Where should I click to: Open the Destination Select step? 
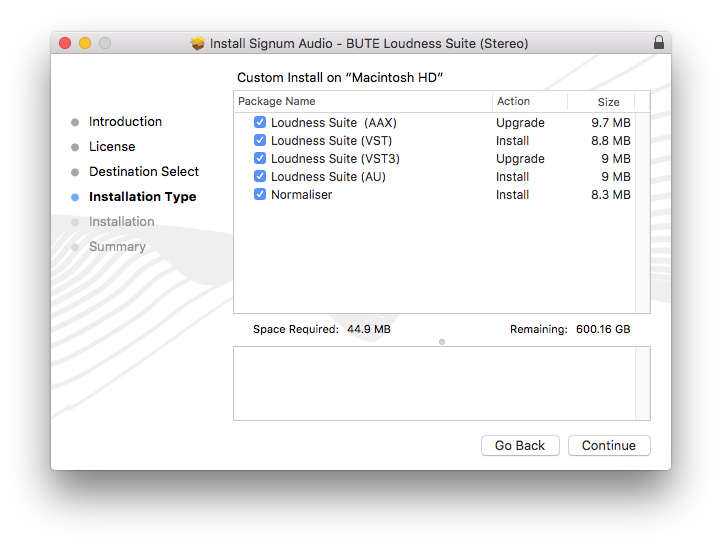coord(144,172)
